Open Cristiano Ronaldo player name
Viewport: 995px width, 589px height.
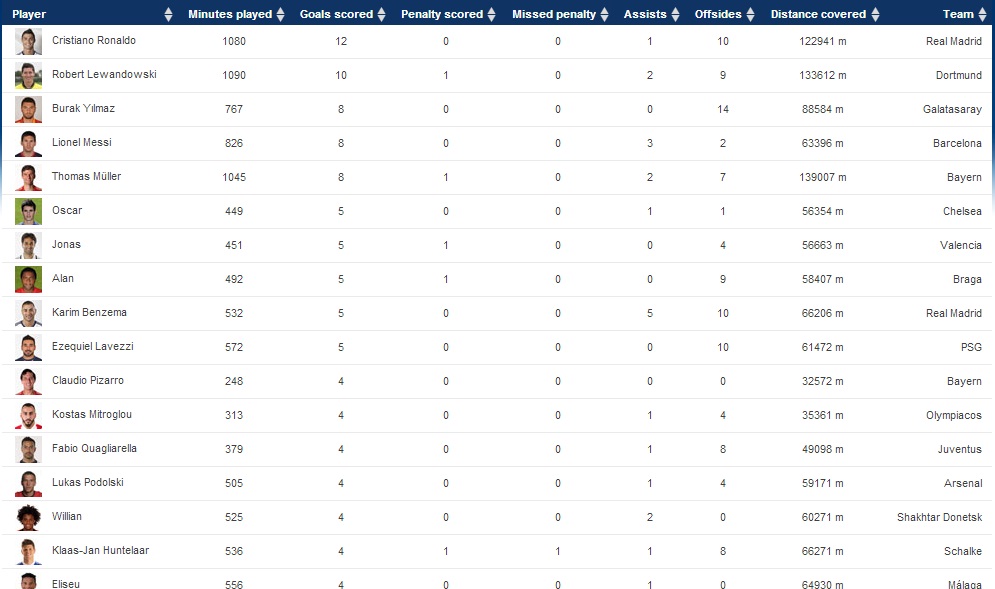[x=94, y=41]
